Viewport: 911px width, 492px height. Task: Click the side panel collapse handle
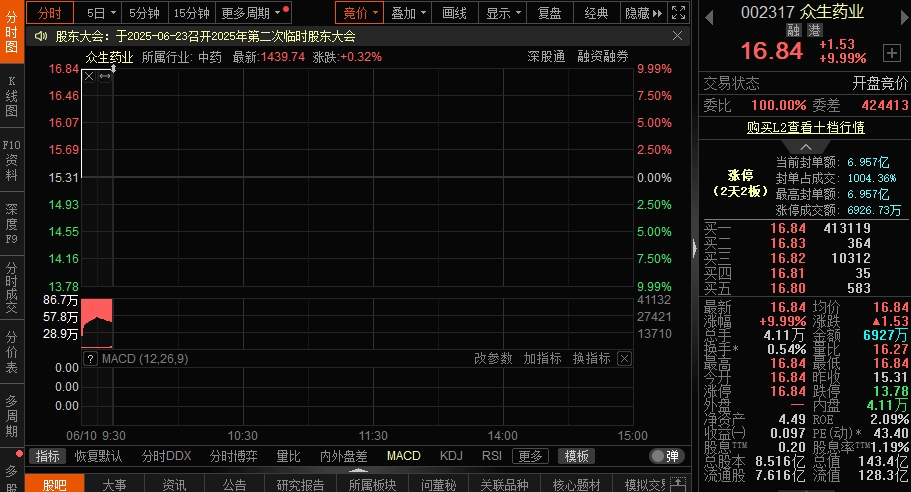pos(695,248)
